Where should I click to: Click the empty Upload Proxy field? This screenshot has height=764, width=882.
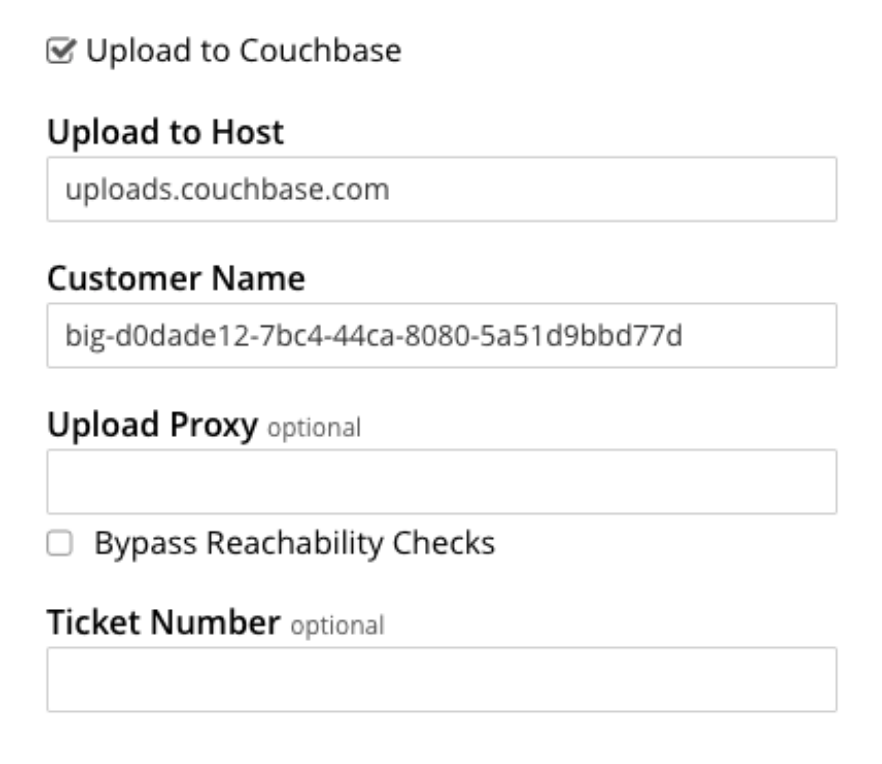[x=441, y=482]
